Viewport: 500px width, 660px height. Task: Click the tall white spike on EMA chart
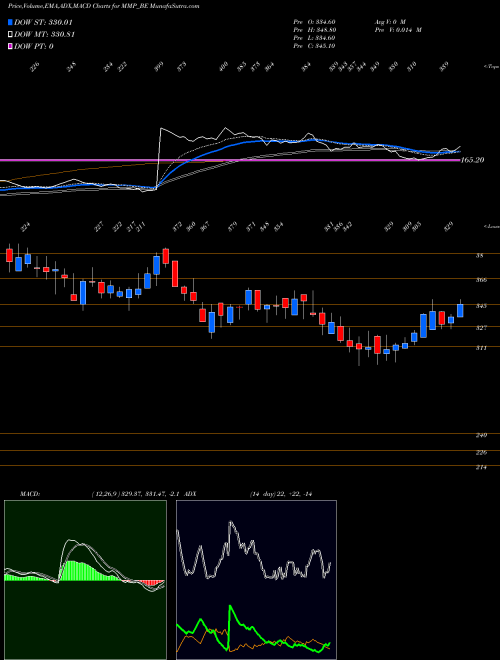pyautogui.click(x=160, y=158)
